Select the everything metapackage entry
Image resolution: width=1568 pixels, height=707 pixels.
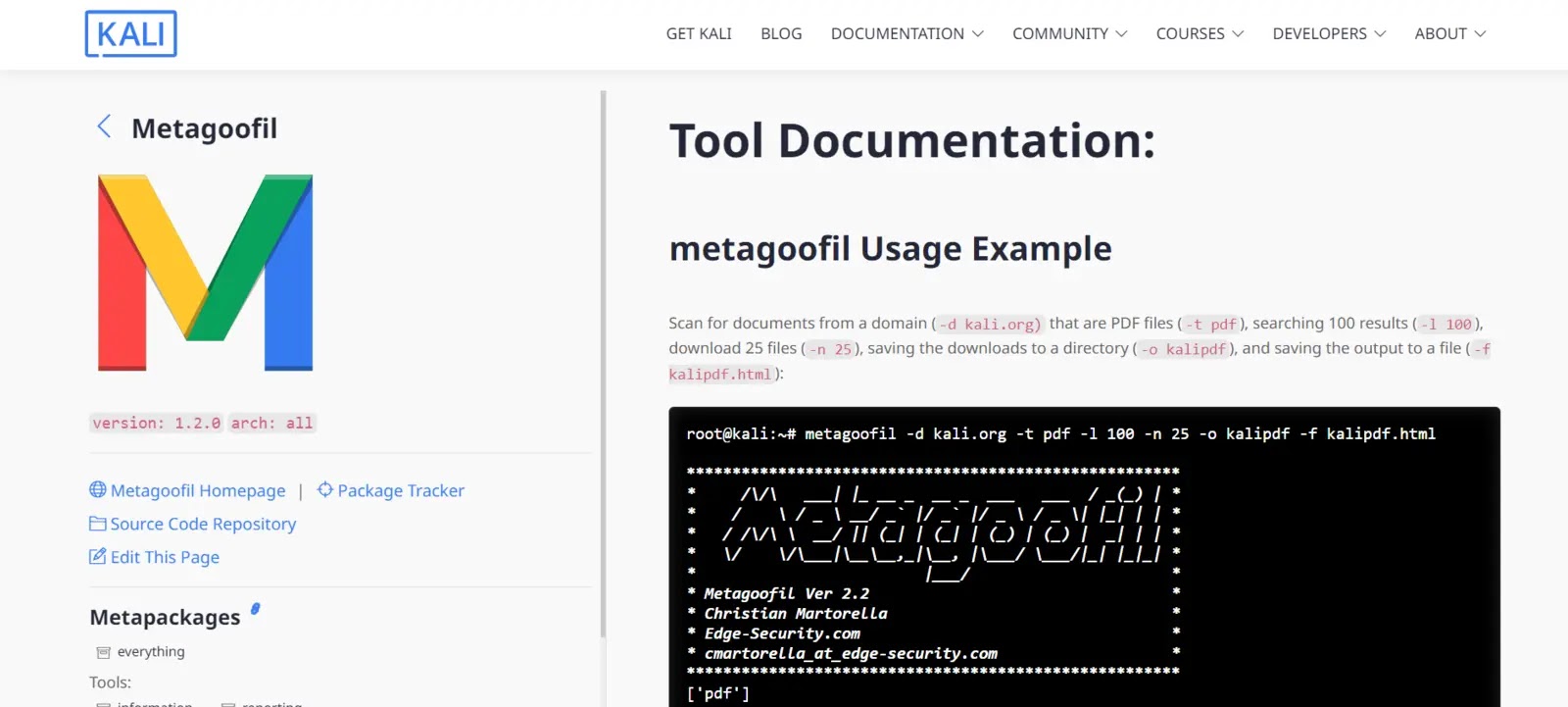pos(151,652)
